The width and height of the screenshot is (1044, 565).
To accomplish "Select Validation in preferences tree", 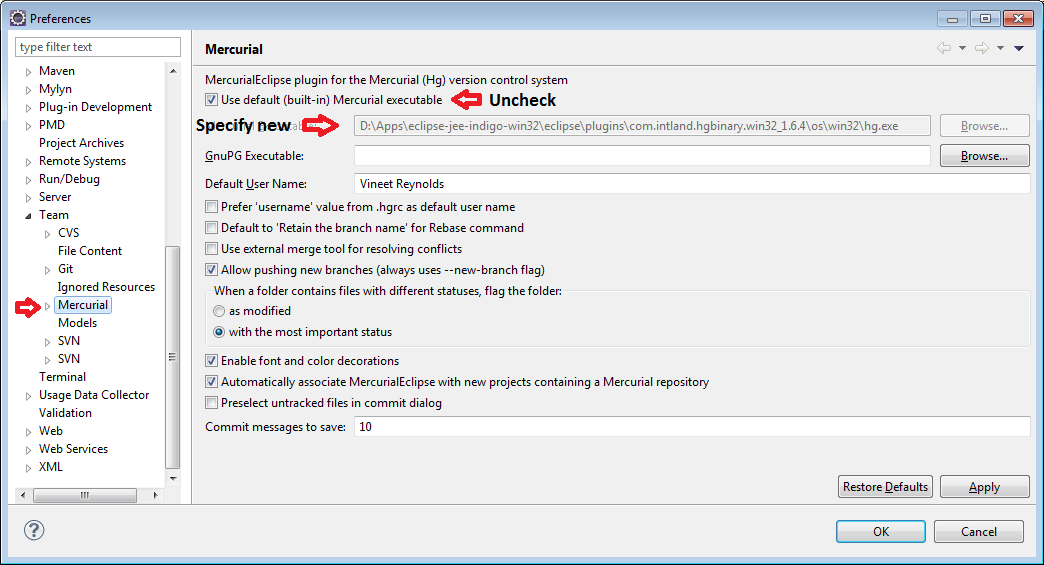I will [65, 413].
